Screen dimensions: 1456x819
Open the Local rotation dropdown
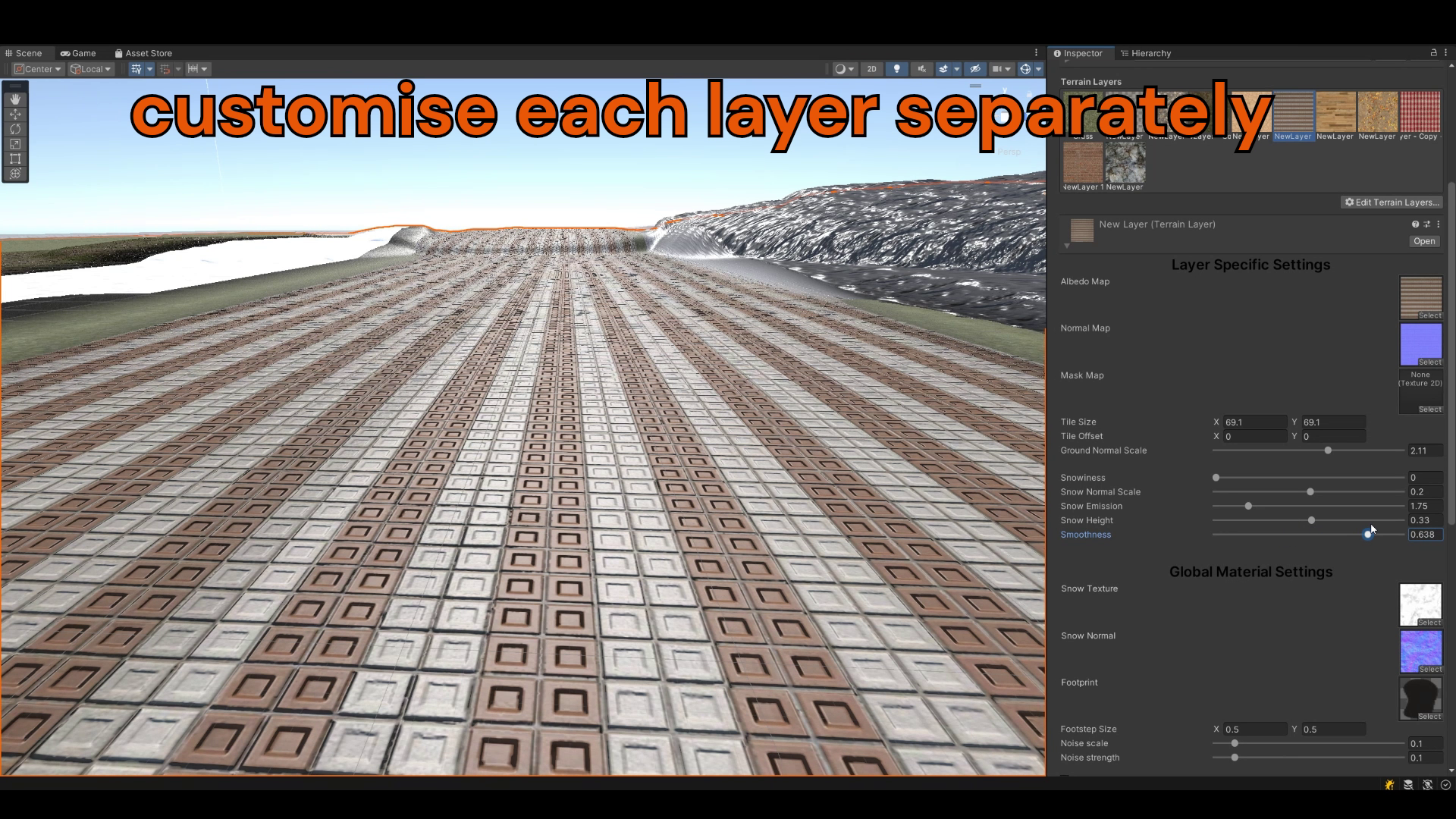[91, 69]
